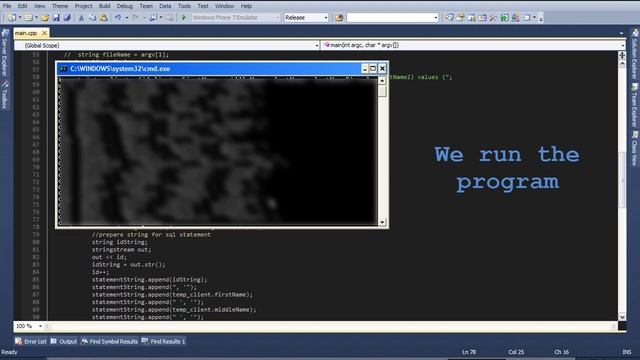The height and width of the screenshot is (360, 640).
Task: Open the Team Explorer side tab
Action: tap(635, 106)
